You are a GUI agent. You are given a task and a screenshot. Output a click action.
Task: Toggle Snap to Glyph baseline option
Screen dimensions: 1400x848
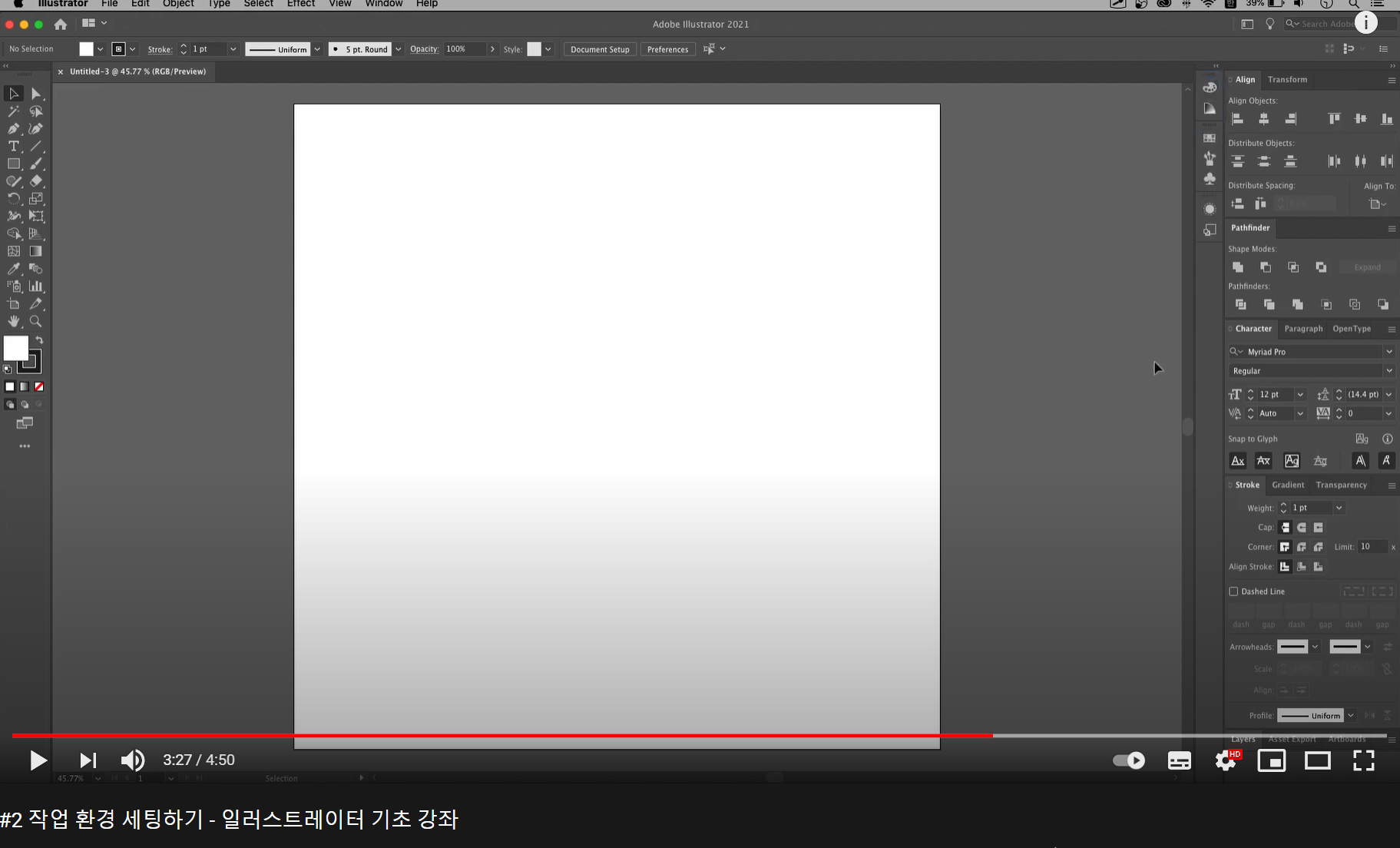(x=1238, y=461)
